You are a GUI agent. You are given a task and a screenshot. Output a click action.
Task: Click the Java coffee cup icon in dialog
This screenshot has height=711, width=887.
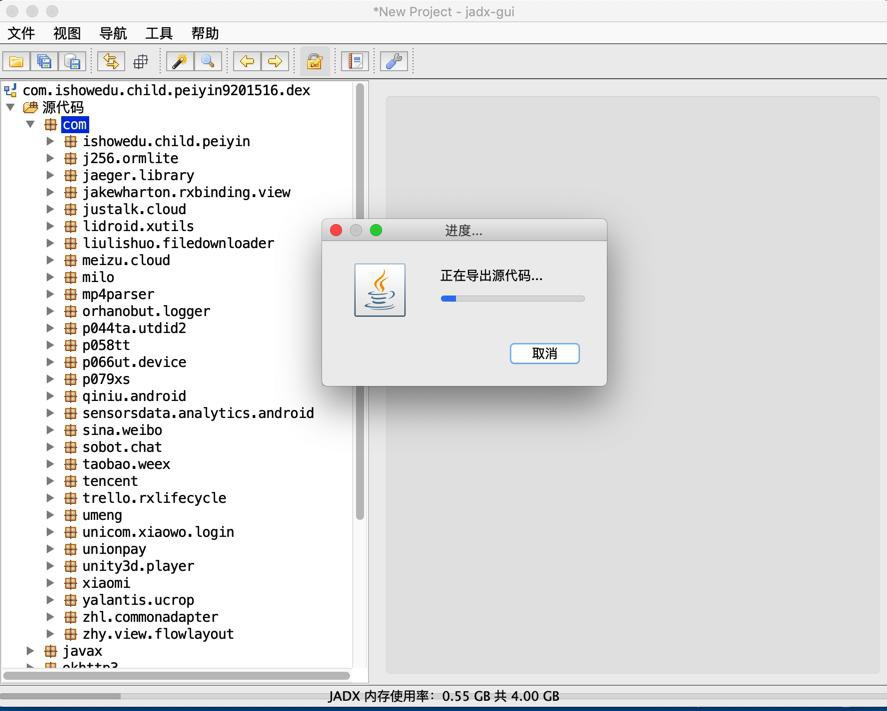click(380, 290)
